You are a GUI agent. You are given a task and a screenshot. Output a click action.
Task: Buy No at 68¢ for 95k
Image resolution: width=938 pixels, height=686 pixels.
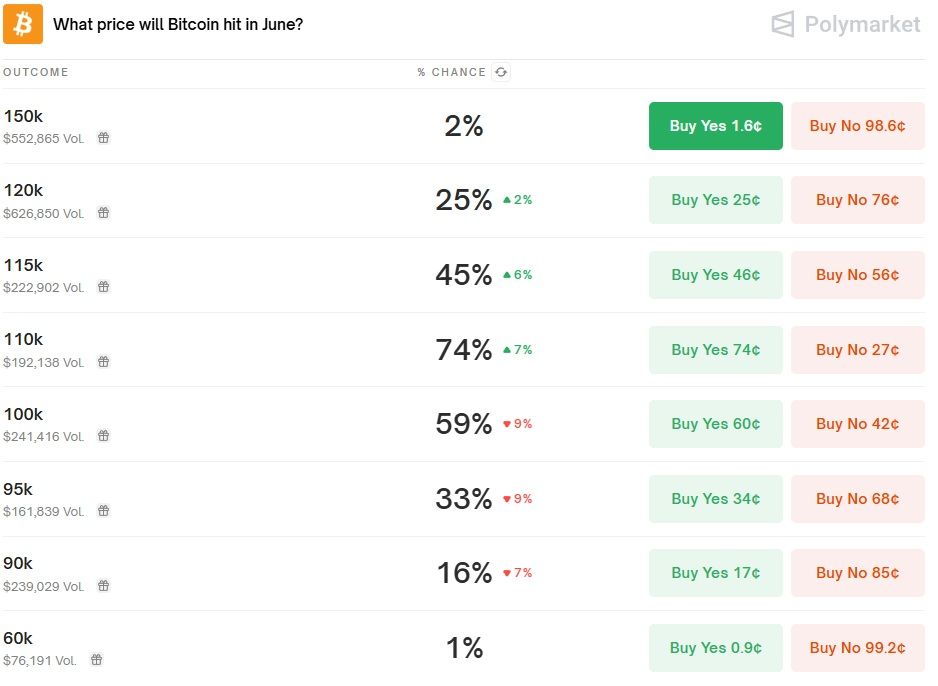pos(857,499)
